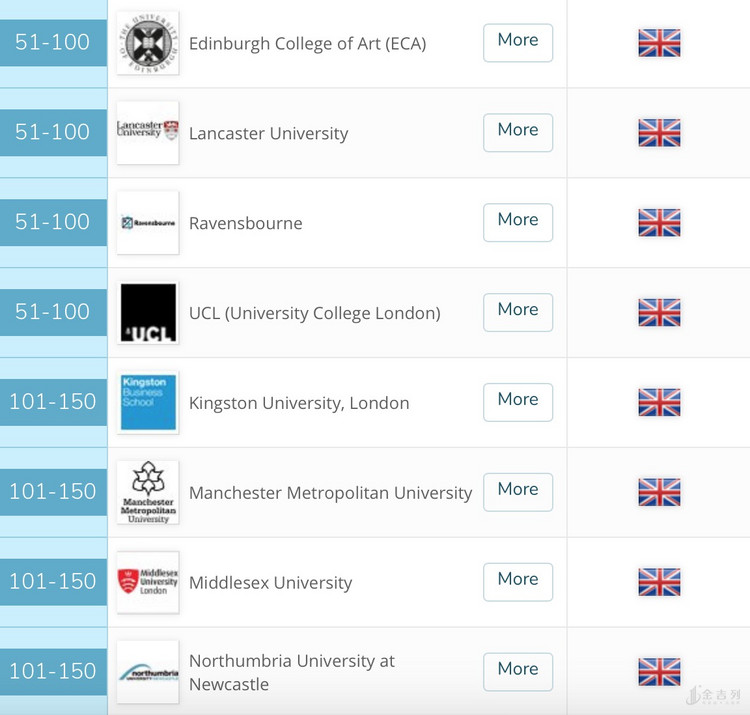Click the Middlesex University London logo
Viewport: 750px width, 715px height.
pyautogui.click(x=148, y=582)
